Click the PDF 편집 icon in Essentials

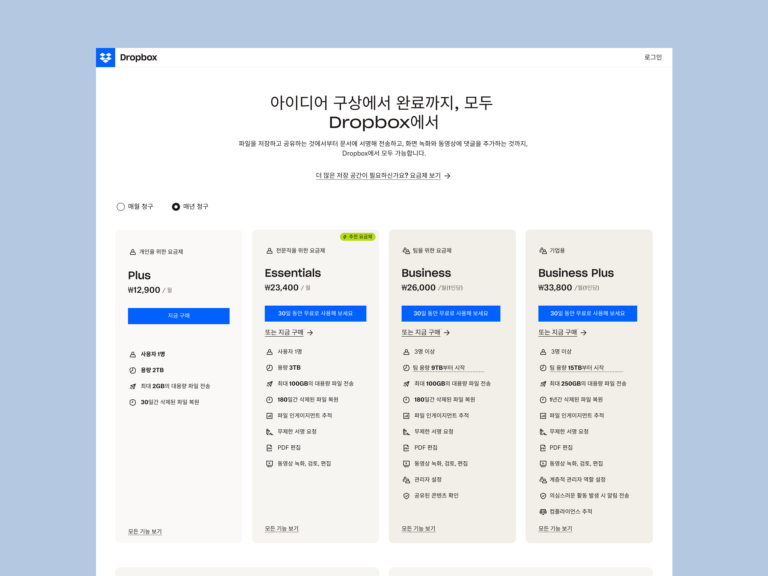point(269,448)
